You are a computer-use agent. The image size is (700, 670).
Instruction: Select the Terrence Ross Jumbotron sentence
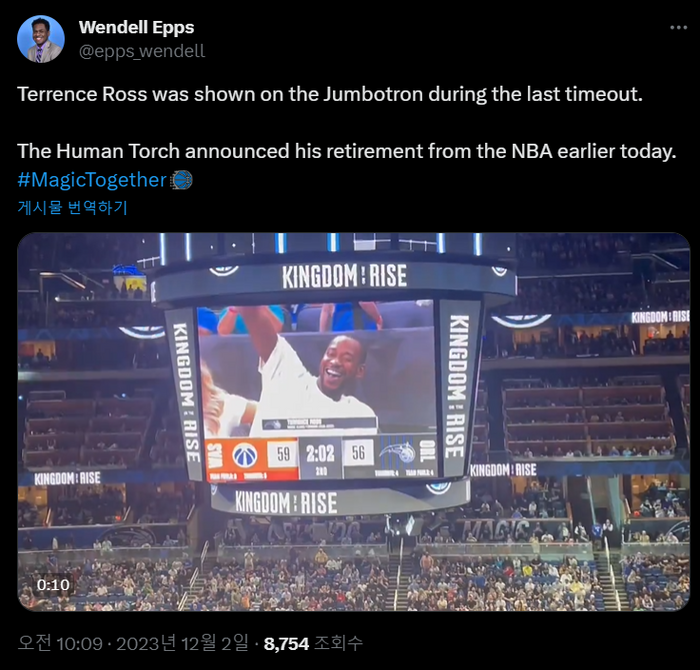[x=330, y=94]
